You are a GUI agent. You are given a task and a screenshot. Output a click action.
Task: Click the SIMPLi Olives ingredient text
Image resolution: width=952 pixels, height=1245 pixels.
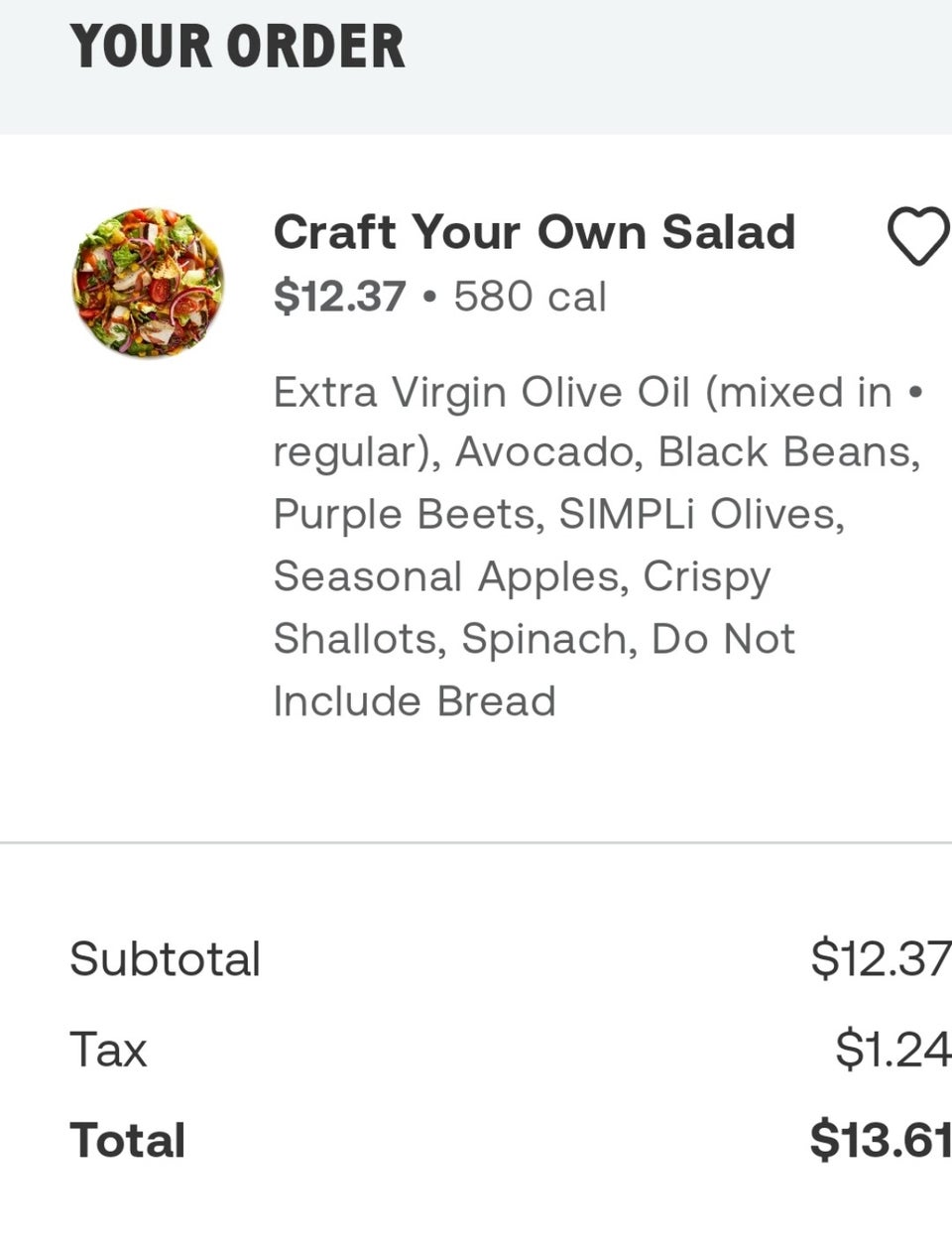[x=700, y=515]
